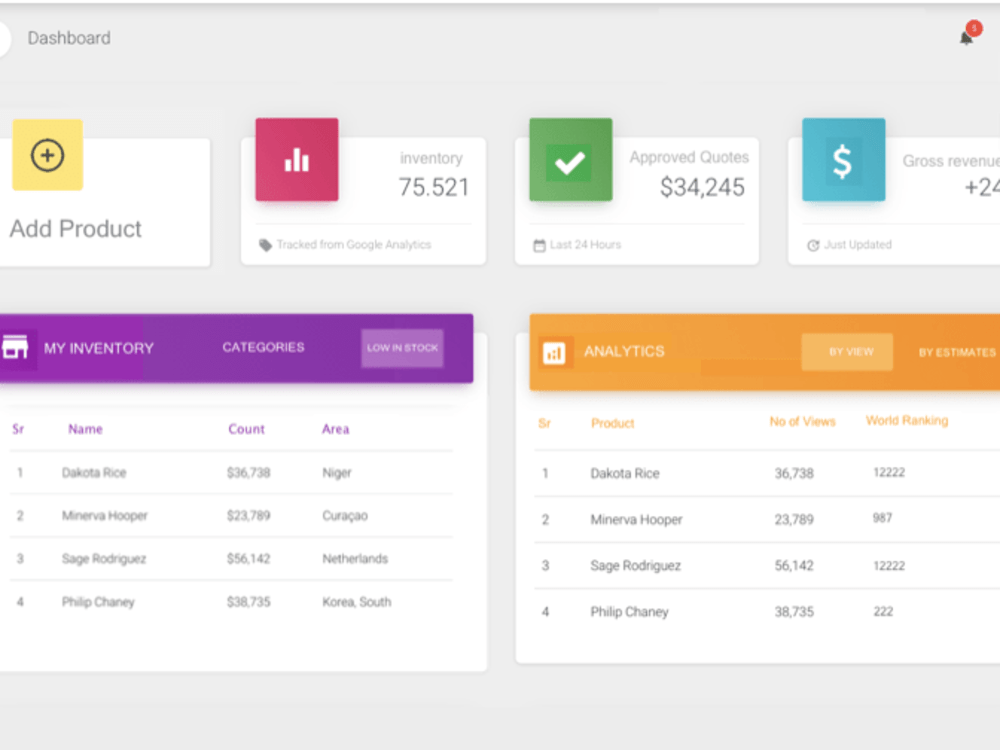
Task: Click the 23,789 views value
Action: (x=794, y=520)
